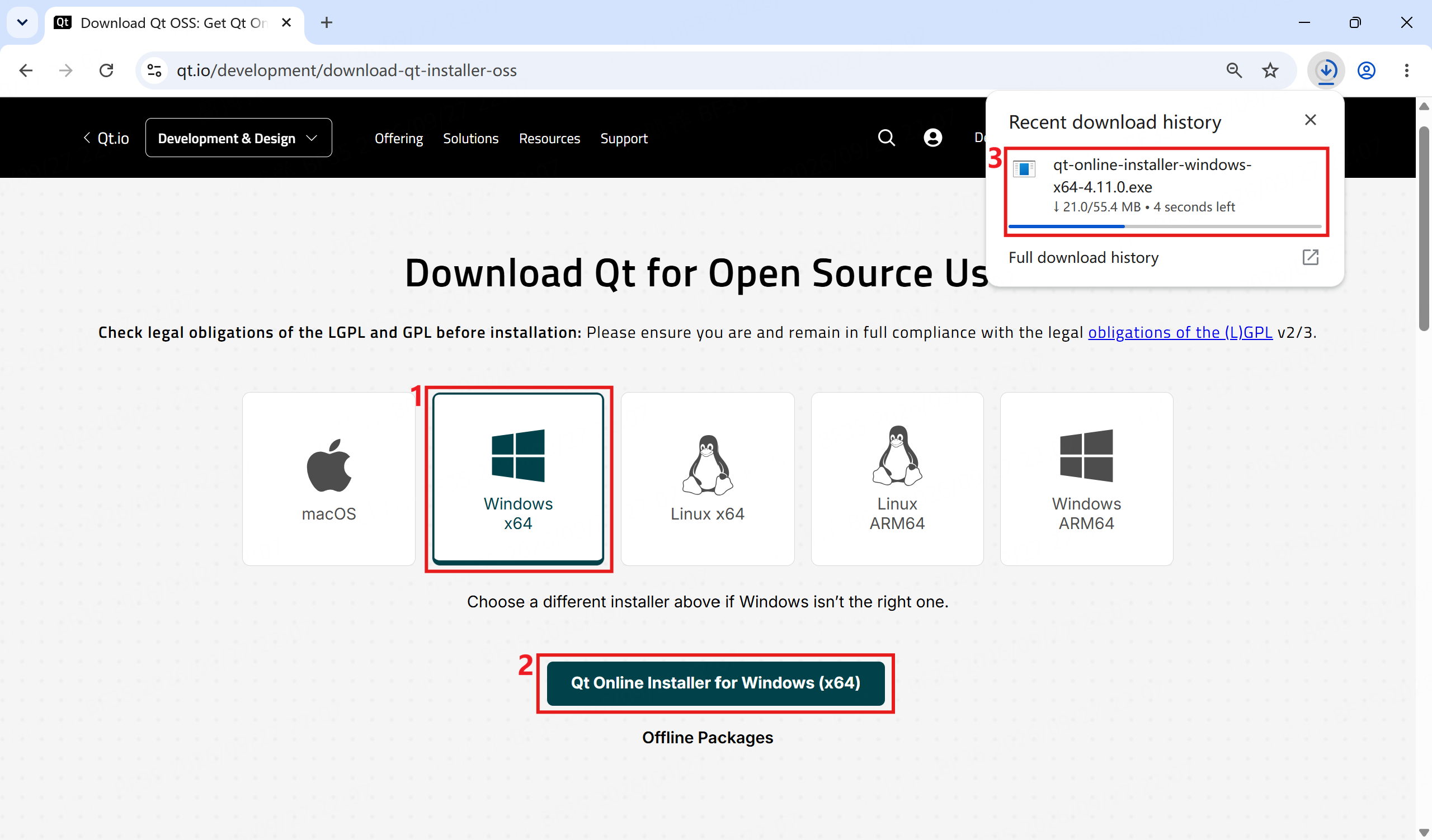Open the obligations of the (L)GPL link
Image resolution: width=1432 pixels, height=840 pixels.
pyautogui.click(x=1180, y=332)
